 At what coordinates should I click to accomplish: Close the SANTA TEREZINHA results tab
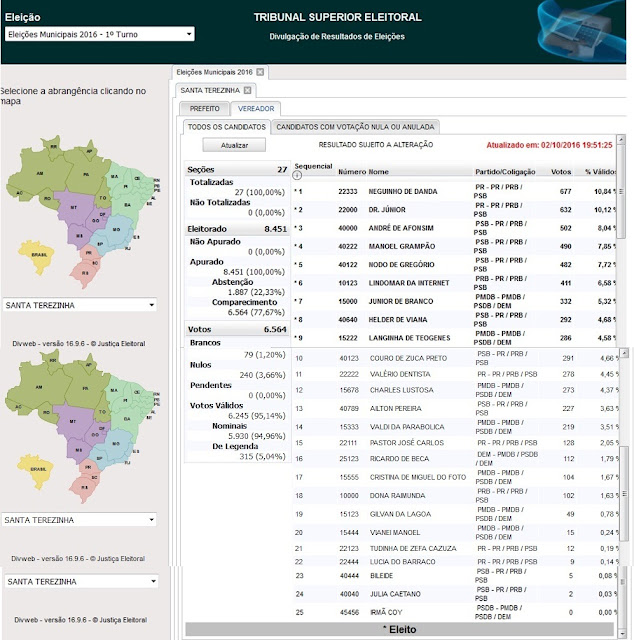(246, 91)
